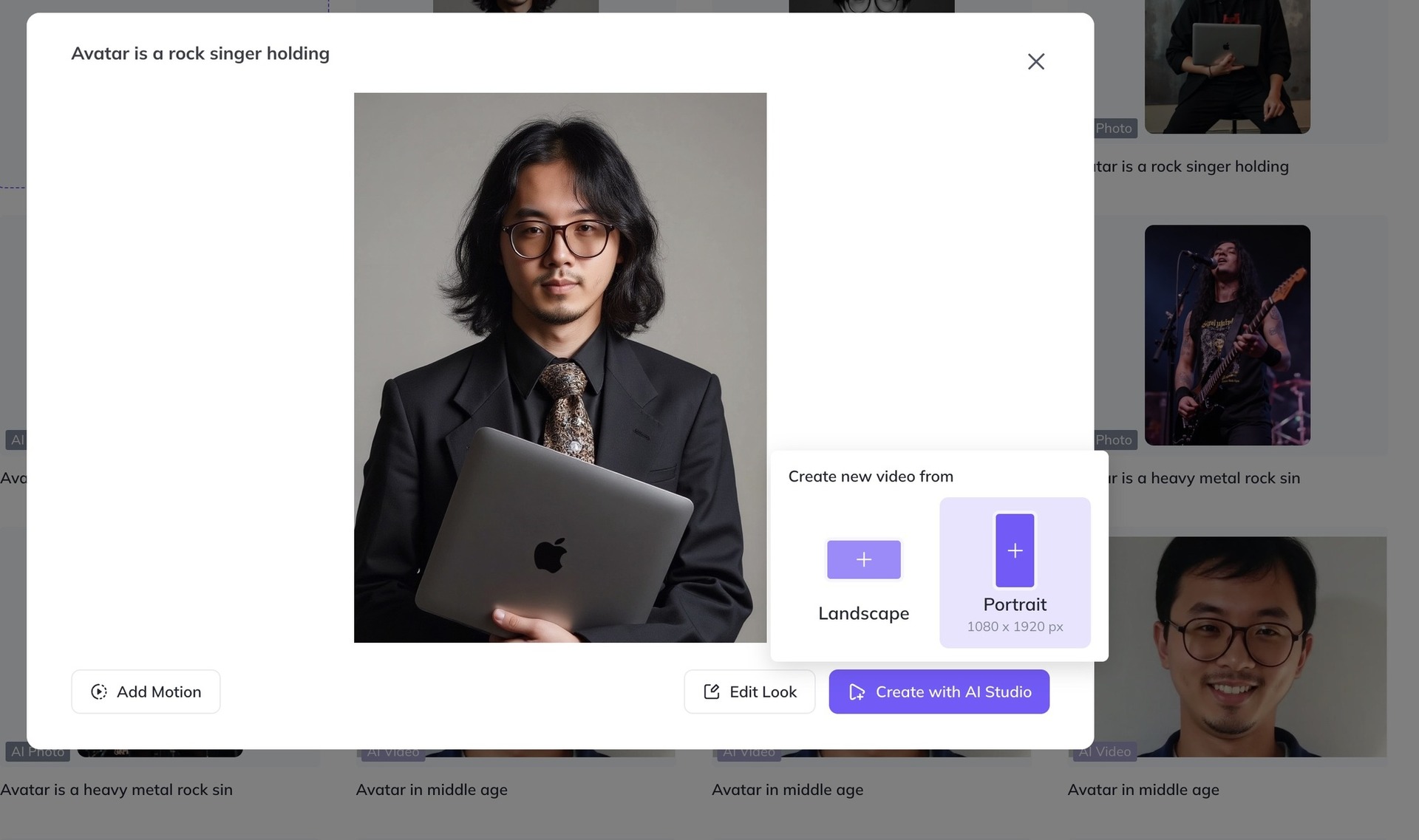Click the 'Avatar is a rock singer holding' title

[200, 54]
